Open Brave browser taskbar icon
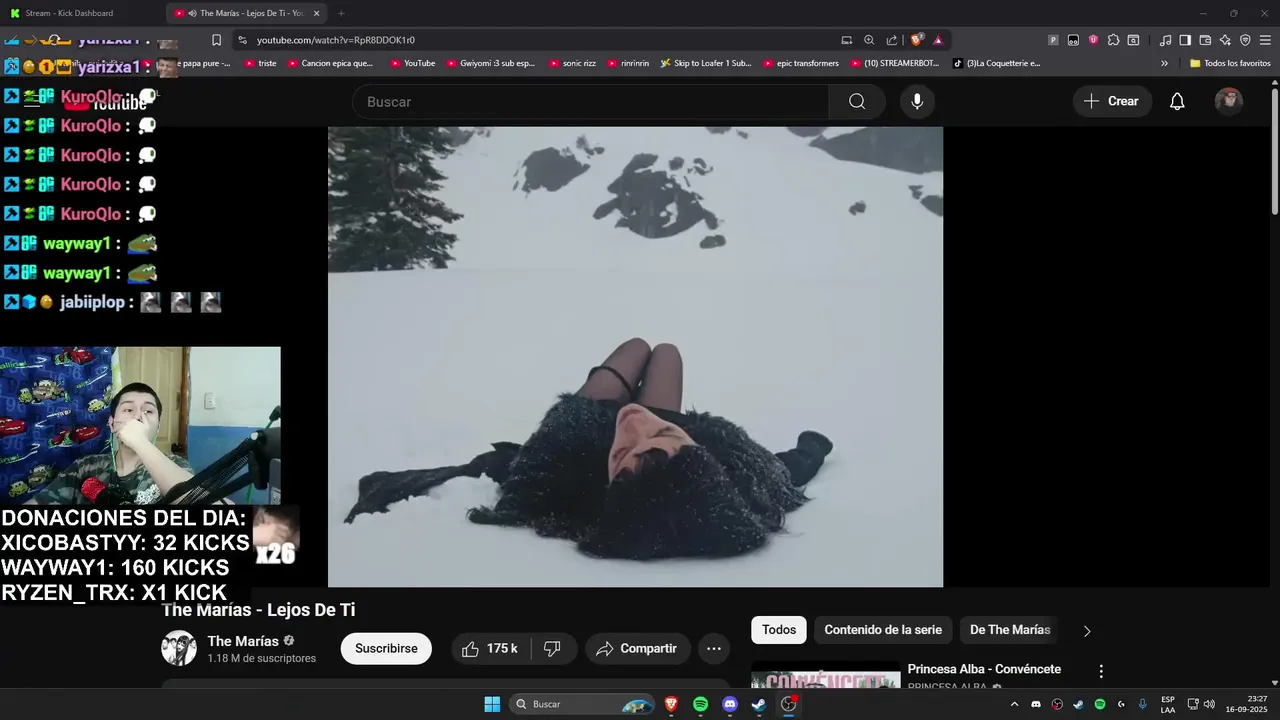This screenshot has width=1280, height=720. click(x=671, y=704)
